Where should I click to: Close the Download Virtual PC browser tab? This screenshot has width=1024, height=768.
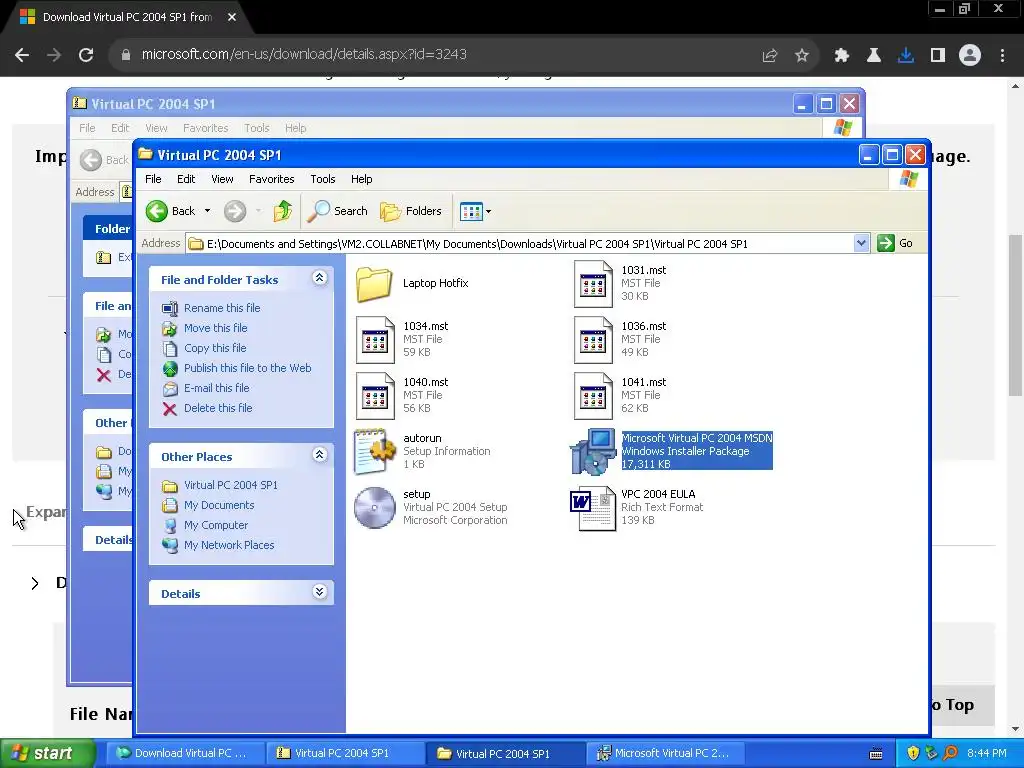pyautogui.click(x=232, y=17)
